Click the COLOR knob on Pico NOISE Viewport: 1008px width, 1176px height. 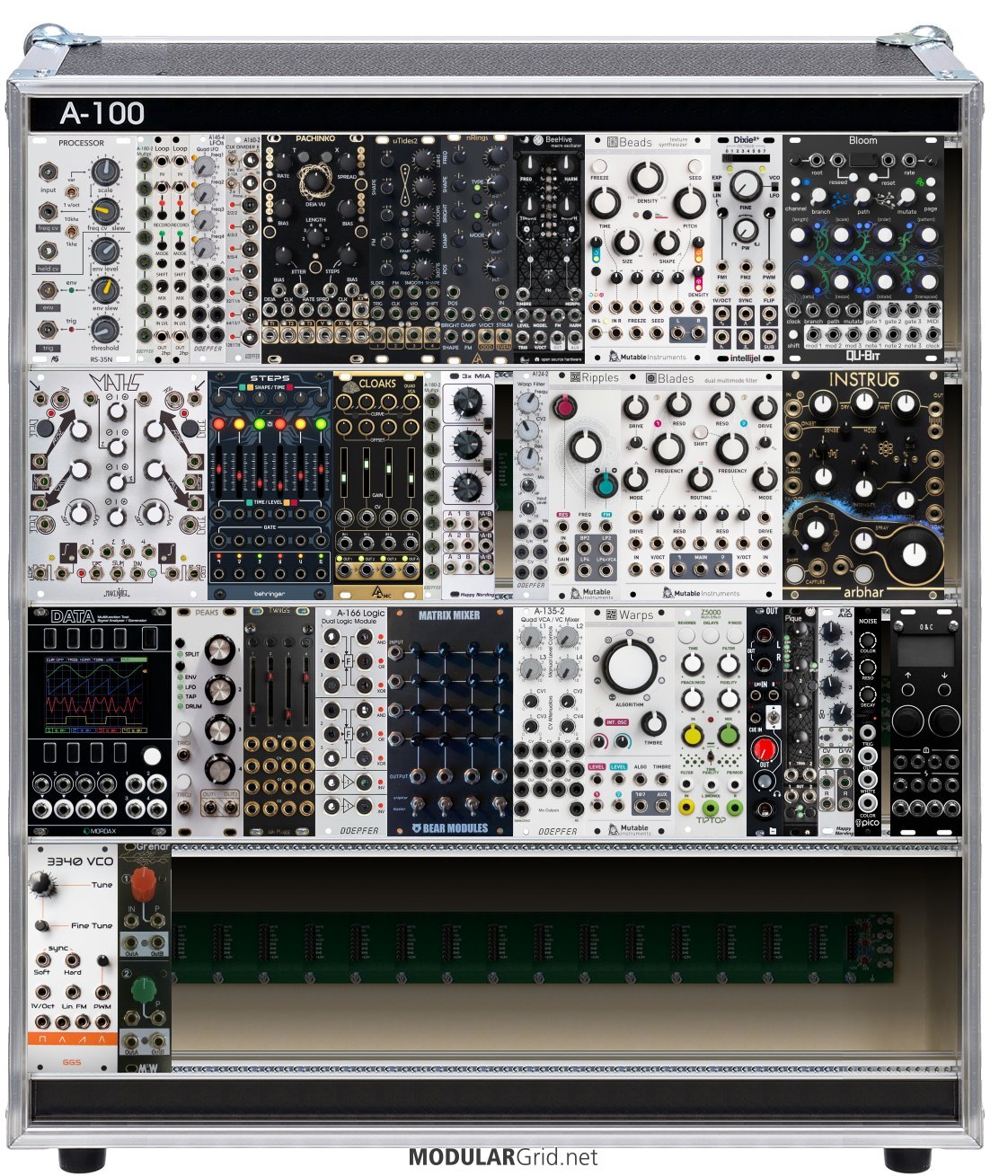tap(869, 642)
